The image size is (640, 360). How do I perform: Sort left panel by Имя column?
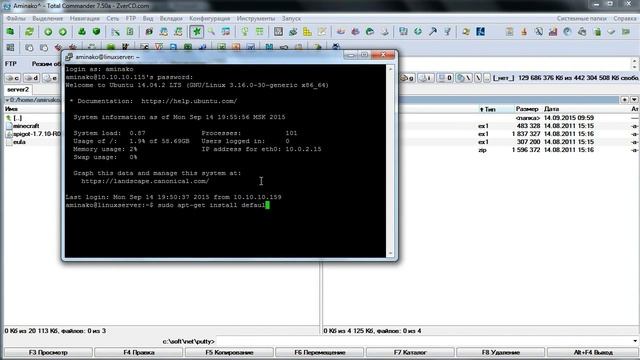coord(11,109)
